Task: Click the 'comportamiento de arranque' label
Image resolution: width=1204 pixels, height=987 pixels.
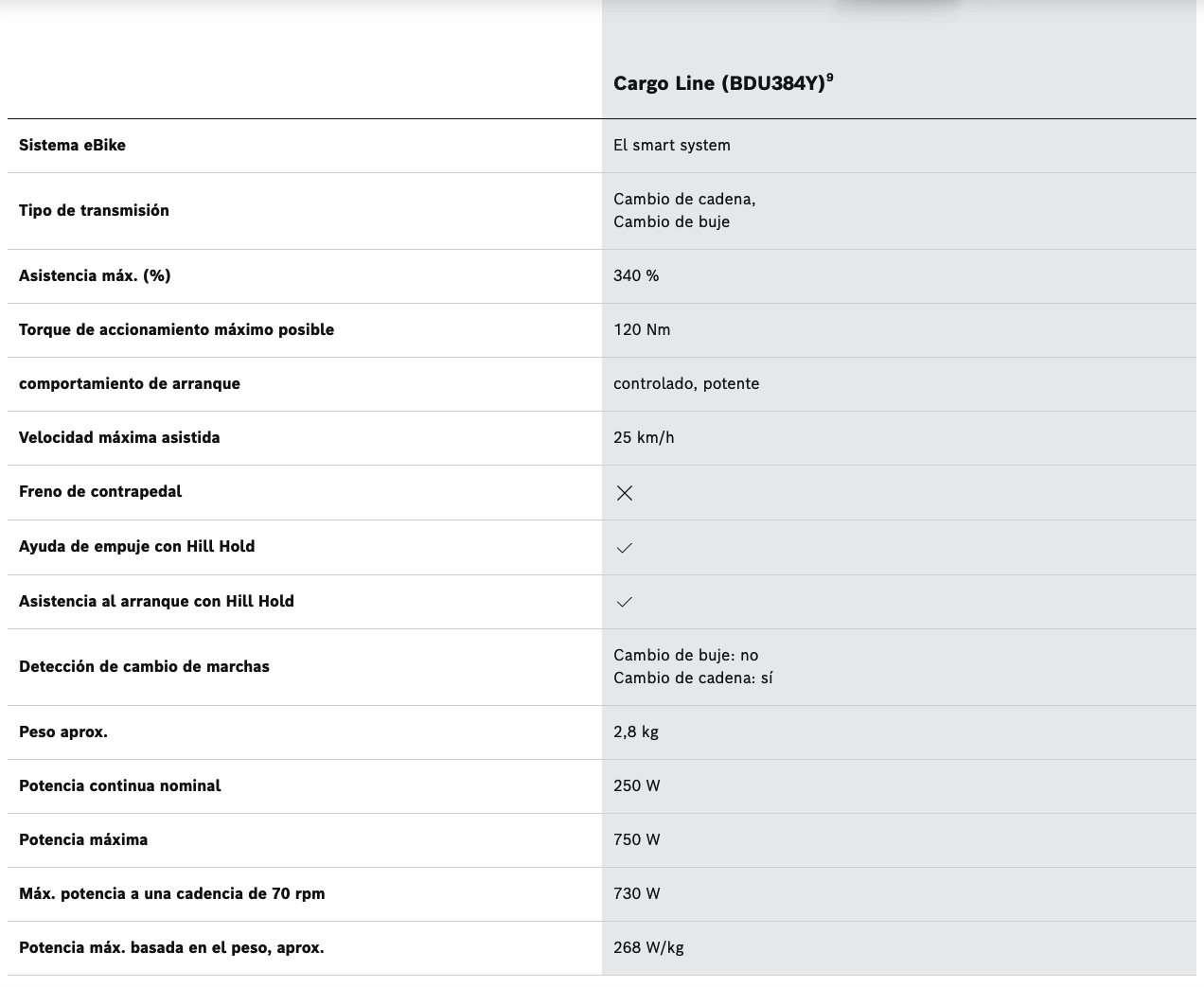Action: click(x=130, y=383)
